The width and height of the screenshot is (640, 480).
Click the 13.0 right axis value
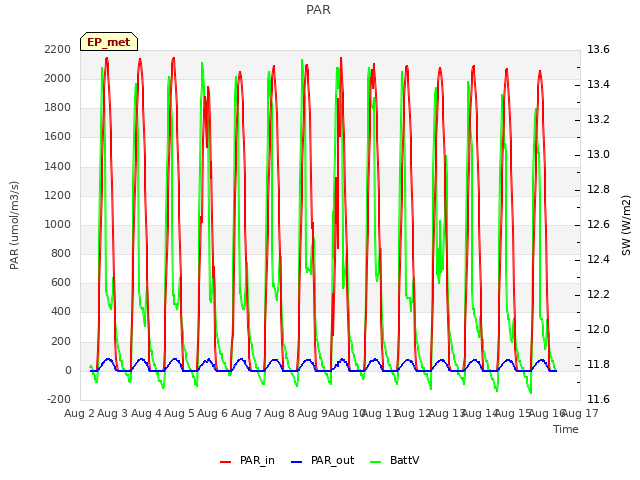point(598,154)
